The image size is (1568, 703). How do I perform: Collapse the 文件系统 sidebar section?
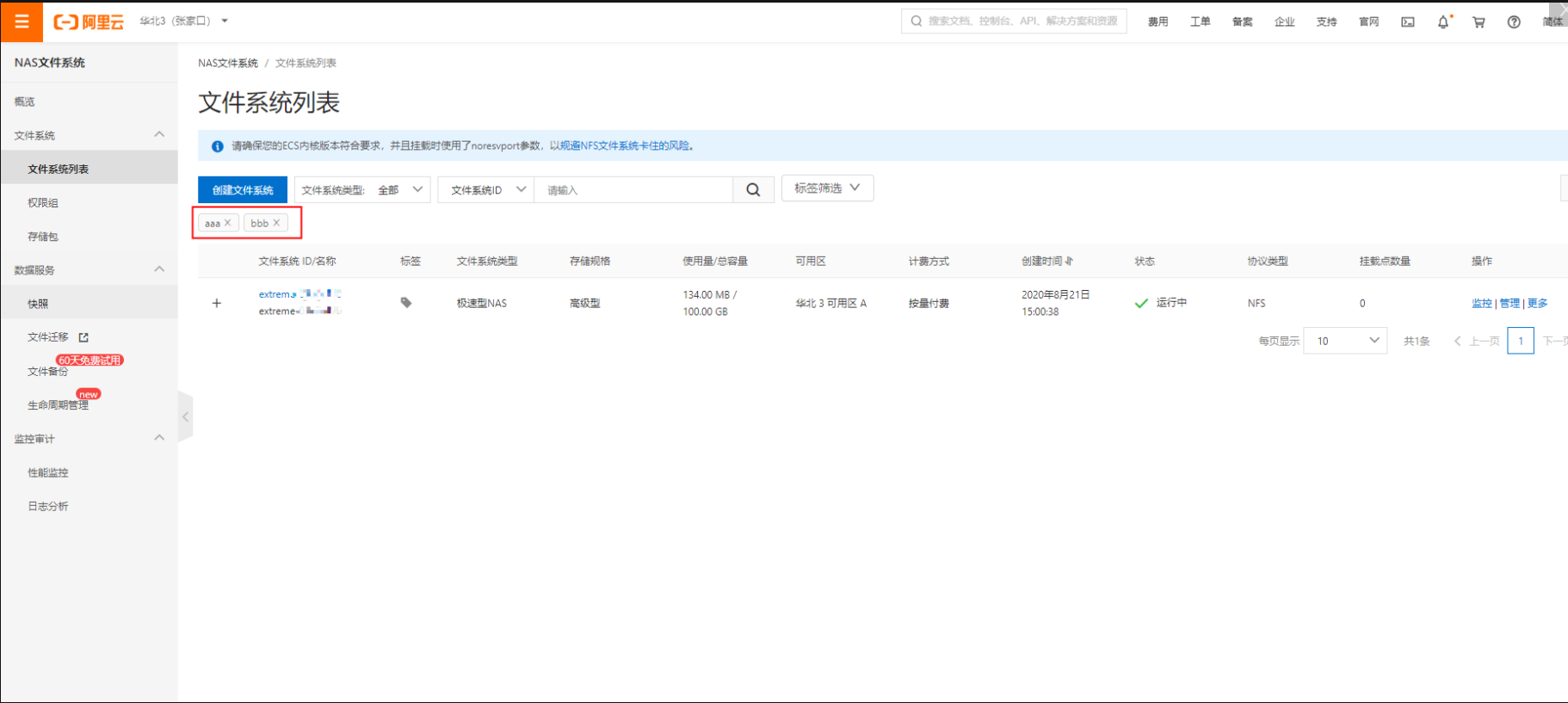pos(159,134)
